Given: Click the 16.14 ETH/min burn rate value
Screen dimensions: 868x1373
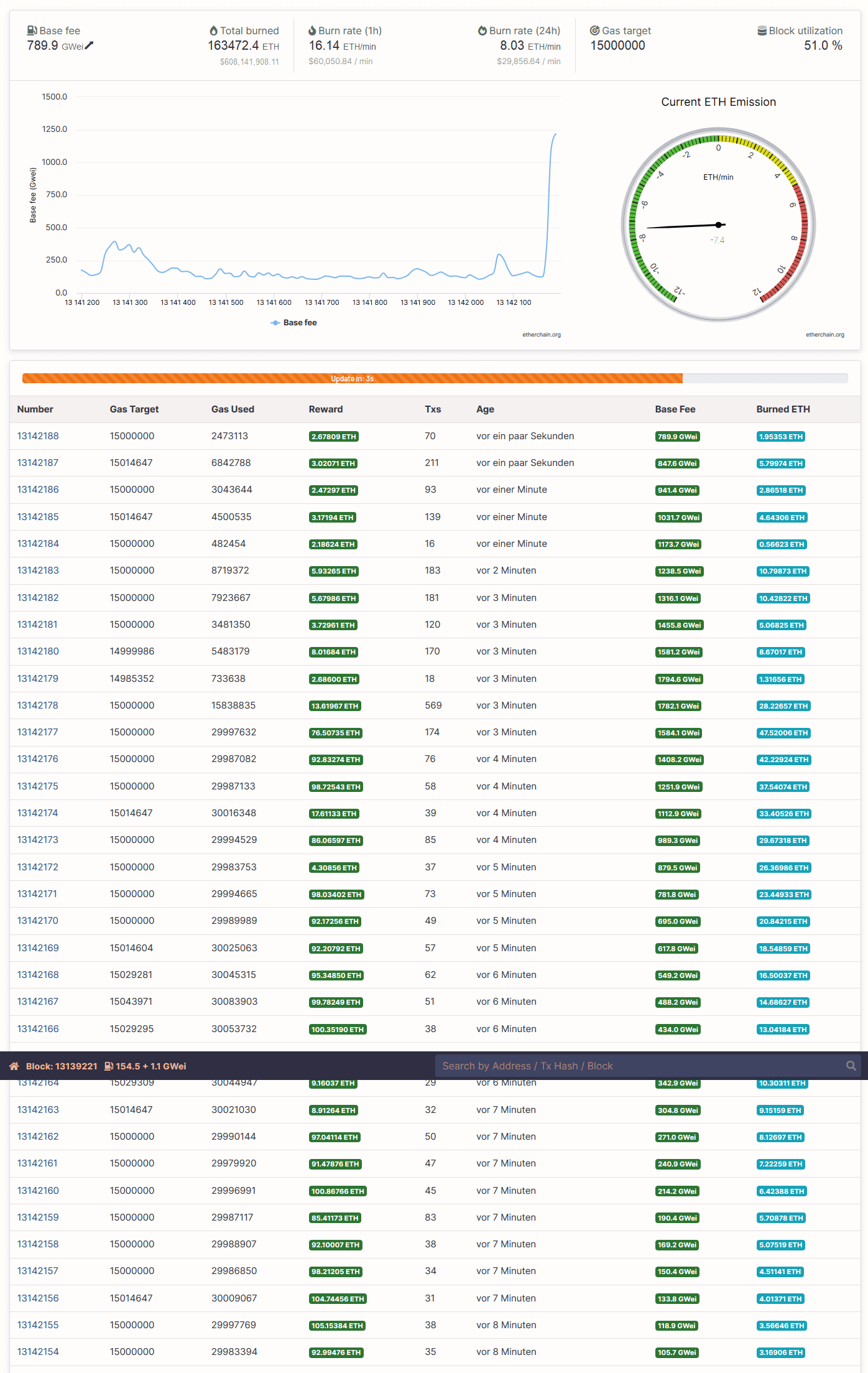Looking at the screenshot, I should click(x=343, y=45).
